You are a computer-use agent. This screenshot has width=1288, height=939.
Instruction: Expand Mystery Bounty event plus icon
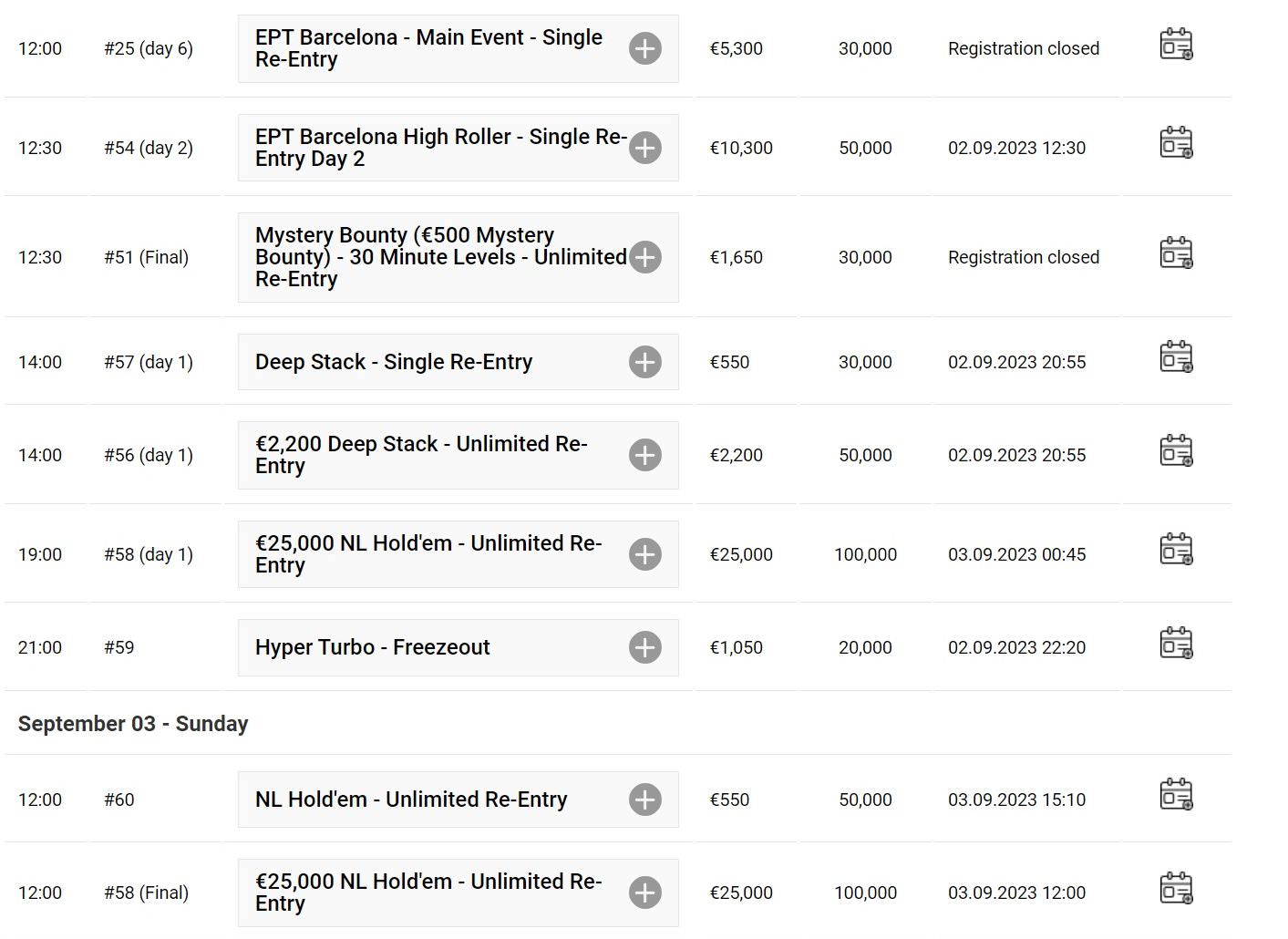coord(645,257)
